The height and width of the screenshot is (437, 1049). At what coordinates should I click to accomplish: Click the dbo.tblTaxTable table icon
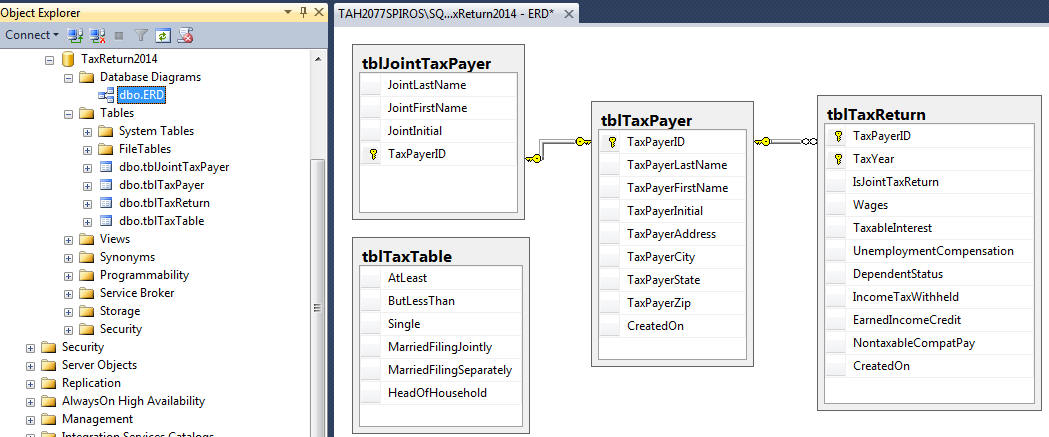pos(106,221)
